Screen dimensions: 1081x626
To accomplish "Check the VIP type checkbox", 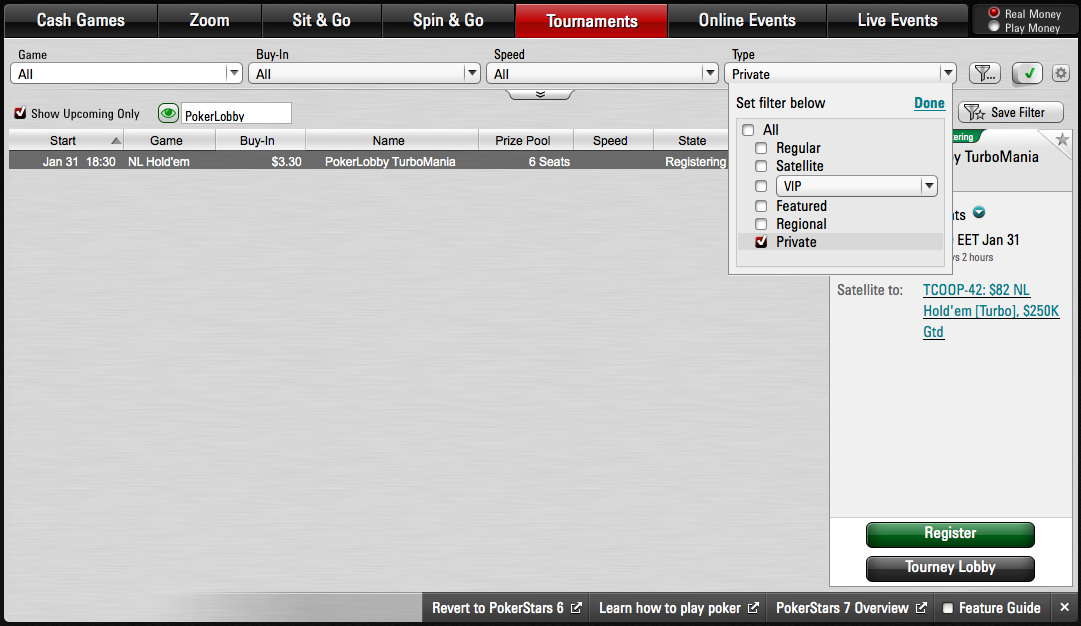I will pyautogui.click(x=761, y=185).
